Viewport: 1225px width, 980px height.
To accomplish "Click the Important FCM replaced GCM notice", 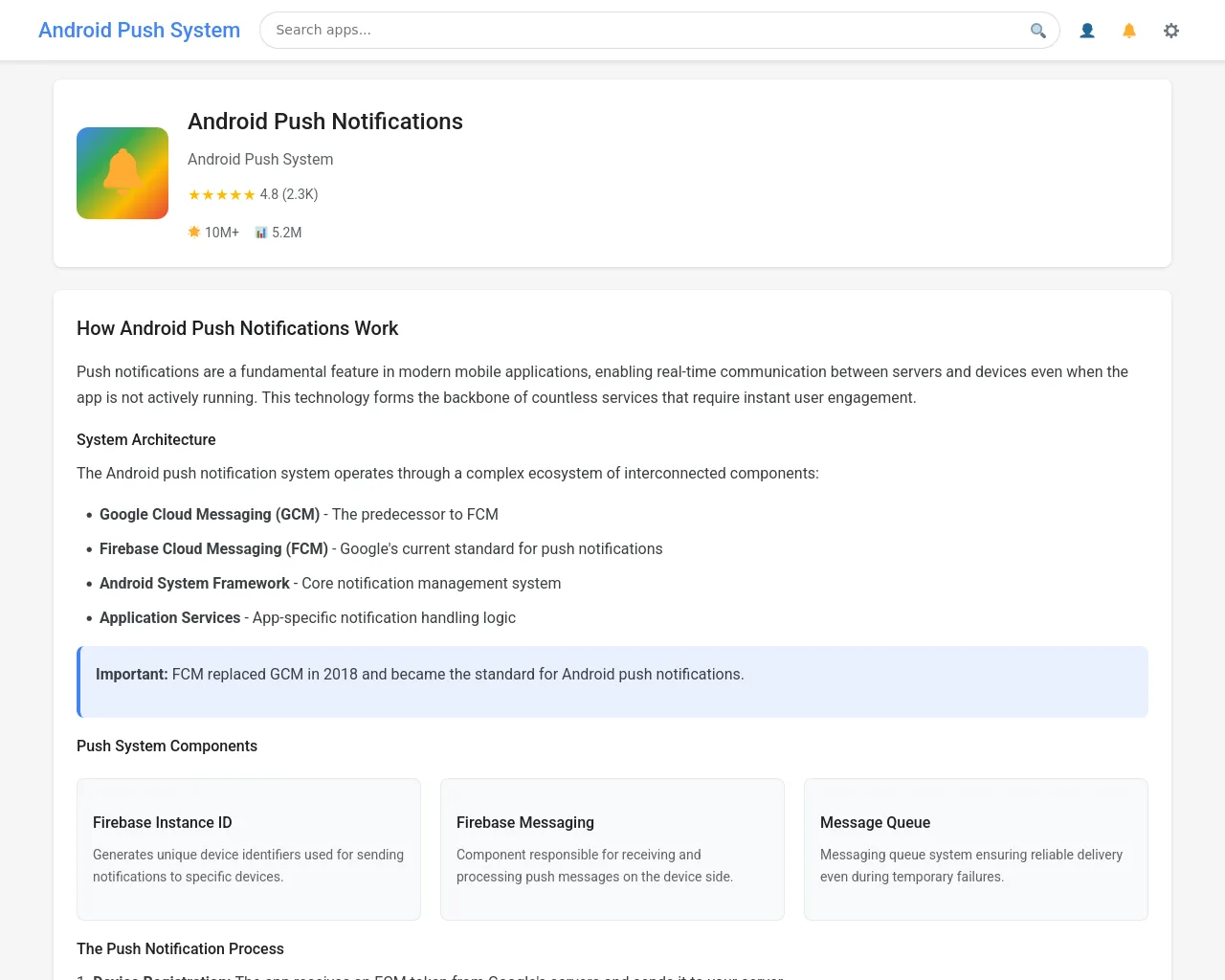I will [612, 681].
